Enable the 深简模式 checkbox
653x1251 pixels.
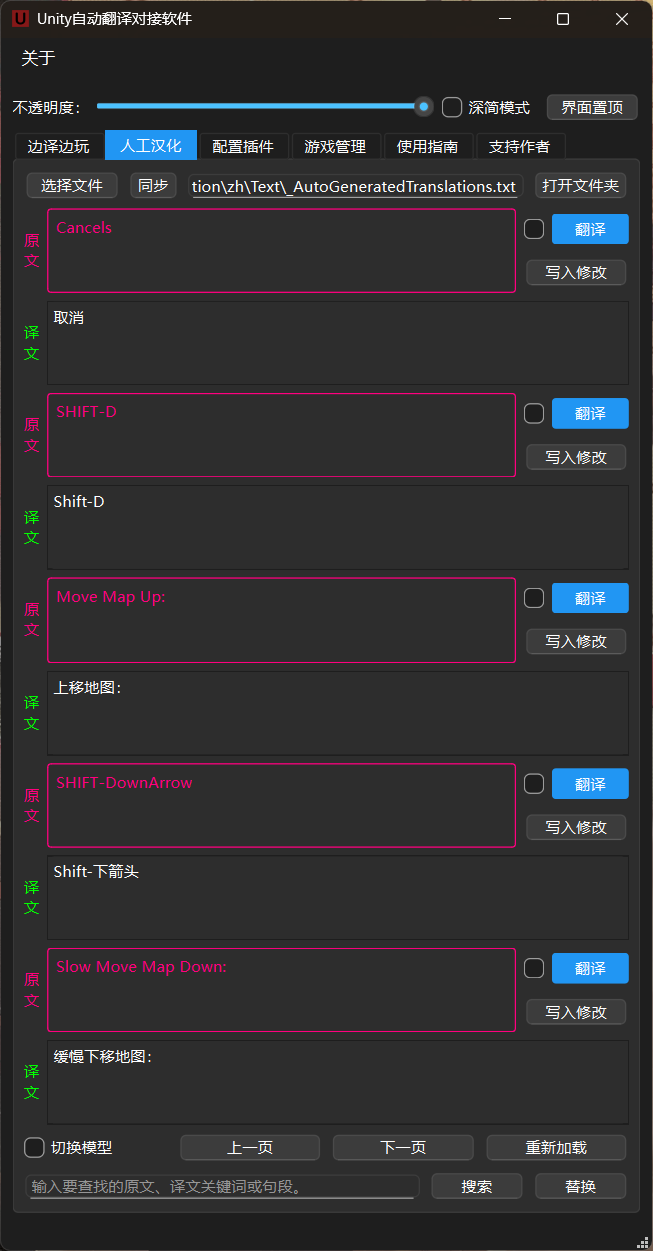452,107
